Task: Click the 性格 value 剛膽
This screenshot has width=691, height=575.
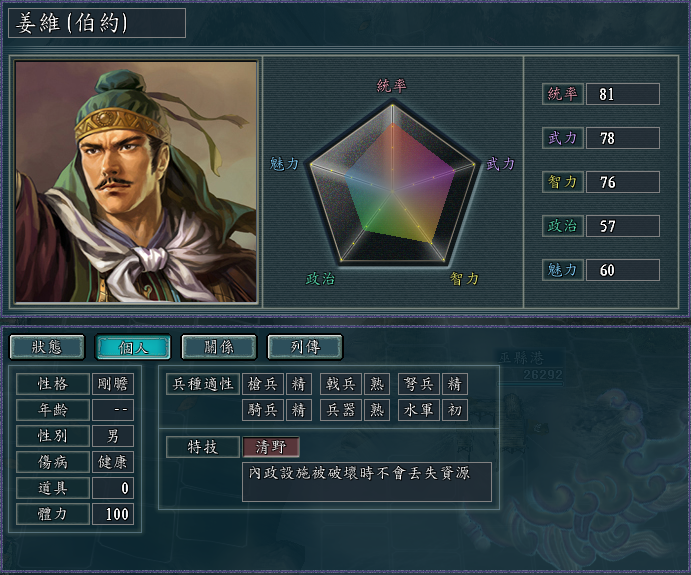Action: point(113,384)
